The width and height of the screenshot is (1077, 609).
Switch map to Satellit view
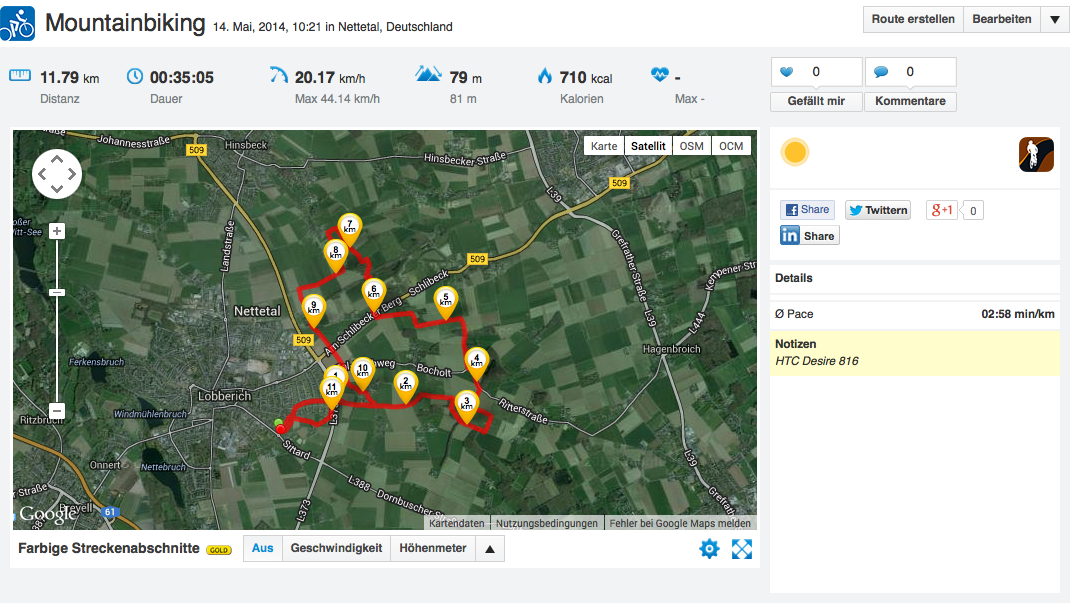pyautogui.click(x=648, y=146)
